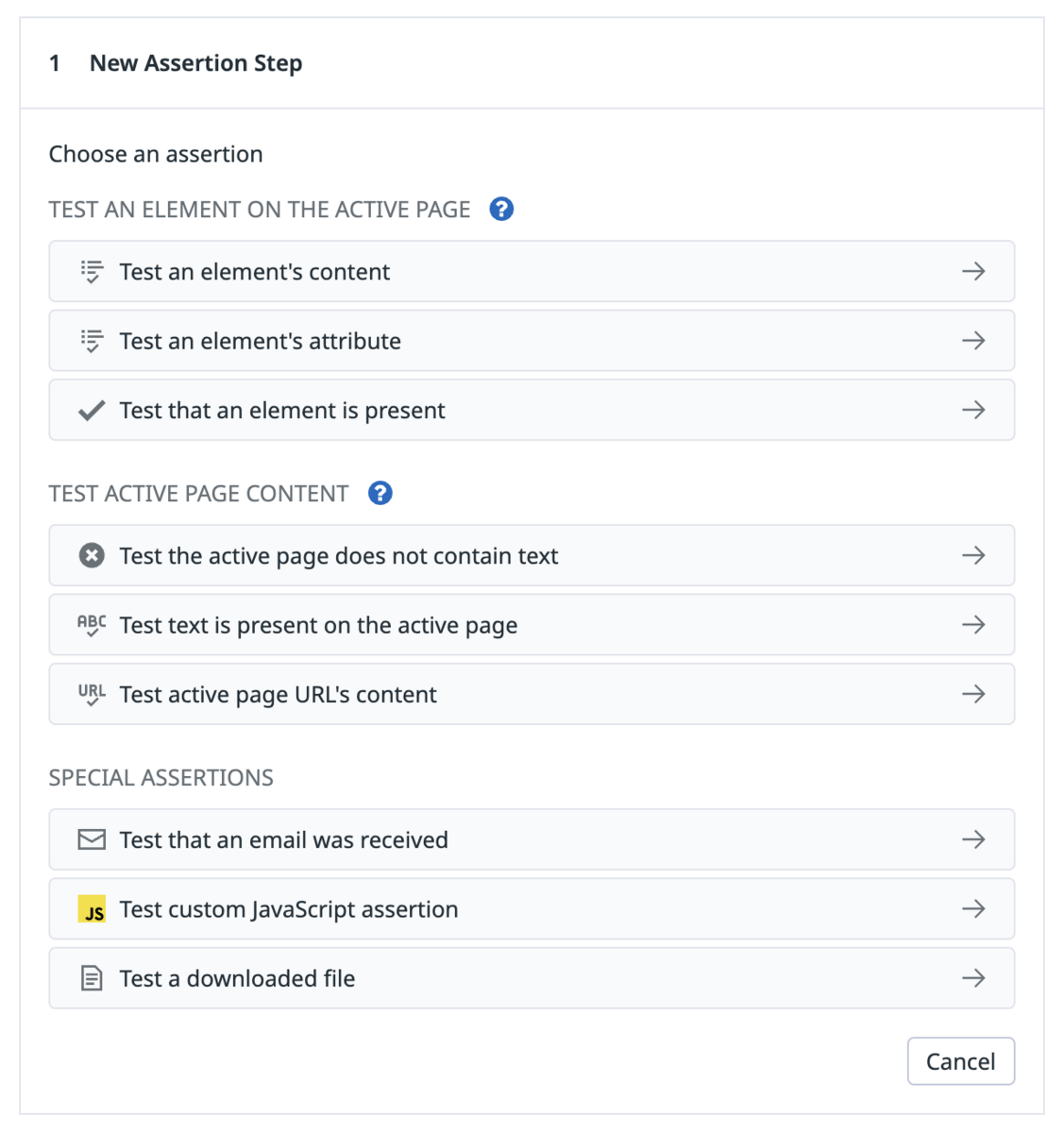Click the X-circle icon for does not contain text
This screenshot has width=1064, height=1133.
(x=92, y=555)
